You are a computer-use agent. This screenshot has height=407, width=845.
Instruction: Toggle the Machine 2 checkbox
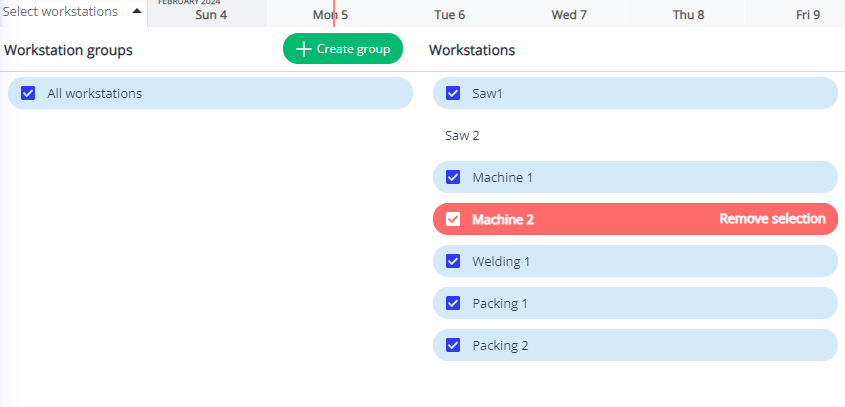point(453,219)
